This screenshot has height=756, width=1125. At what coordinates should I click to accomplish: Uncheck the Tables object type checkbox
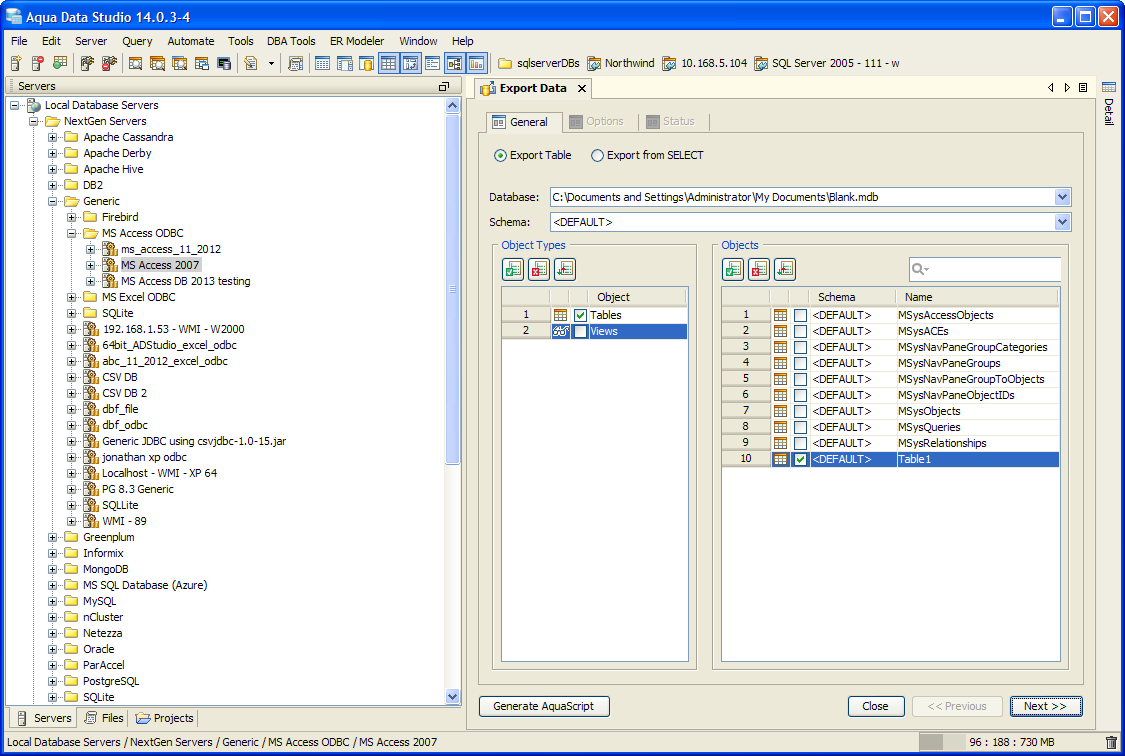click(580, 316)
